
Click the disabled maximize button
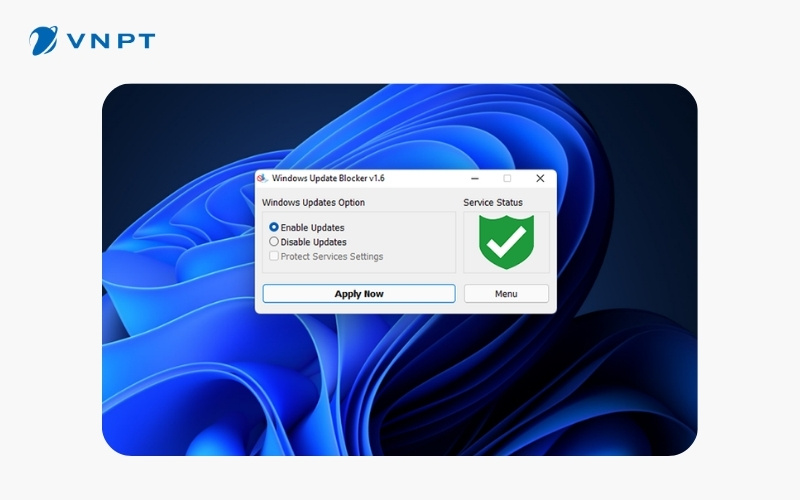[x=507, y=179]
